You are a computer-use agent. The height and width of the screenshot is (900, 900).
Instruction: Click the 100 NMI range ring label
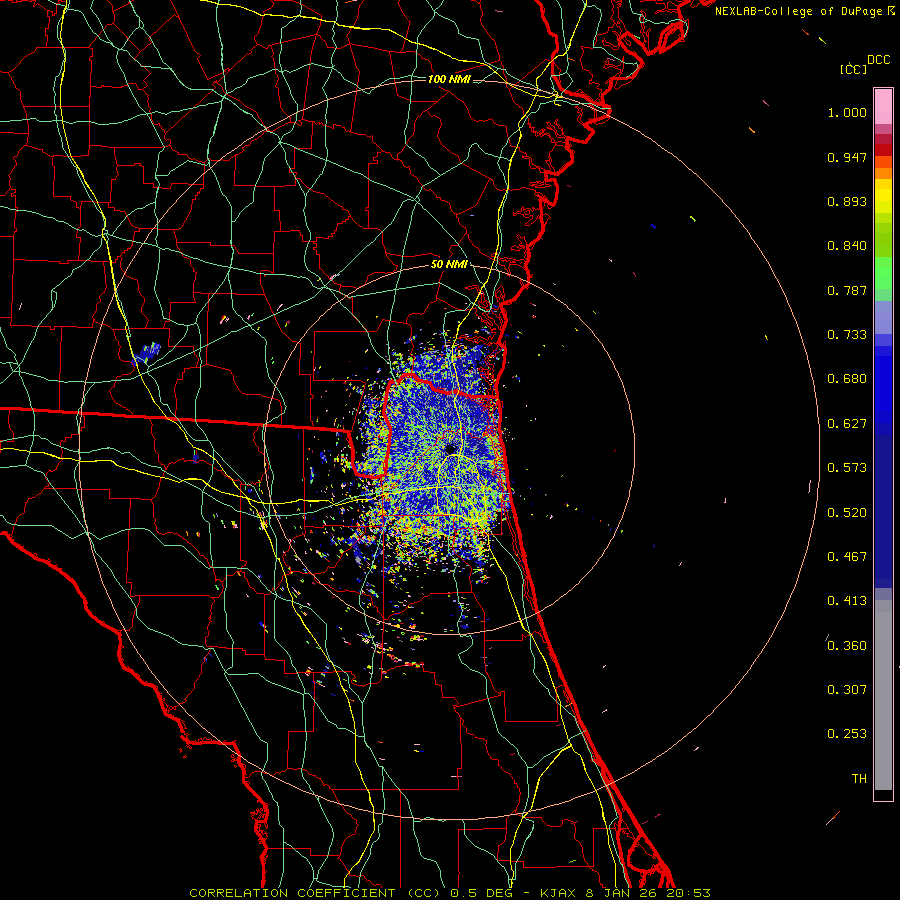click(x=449, y=79)
